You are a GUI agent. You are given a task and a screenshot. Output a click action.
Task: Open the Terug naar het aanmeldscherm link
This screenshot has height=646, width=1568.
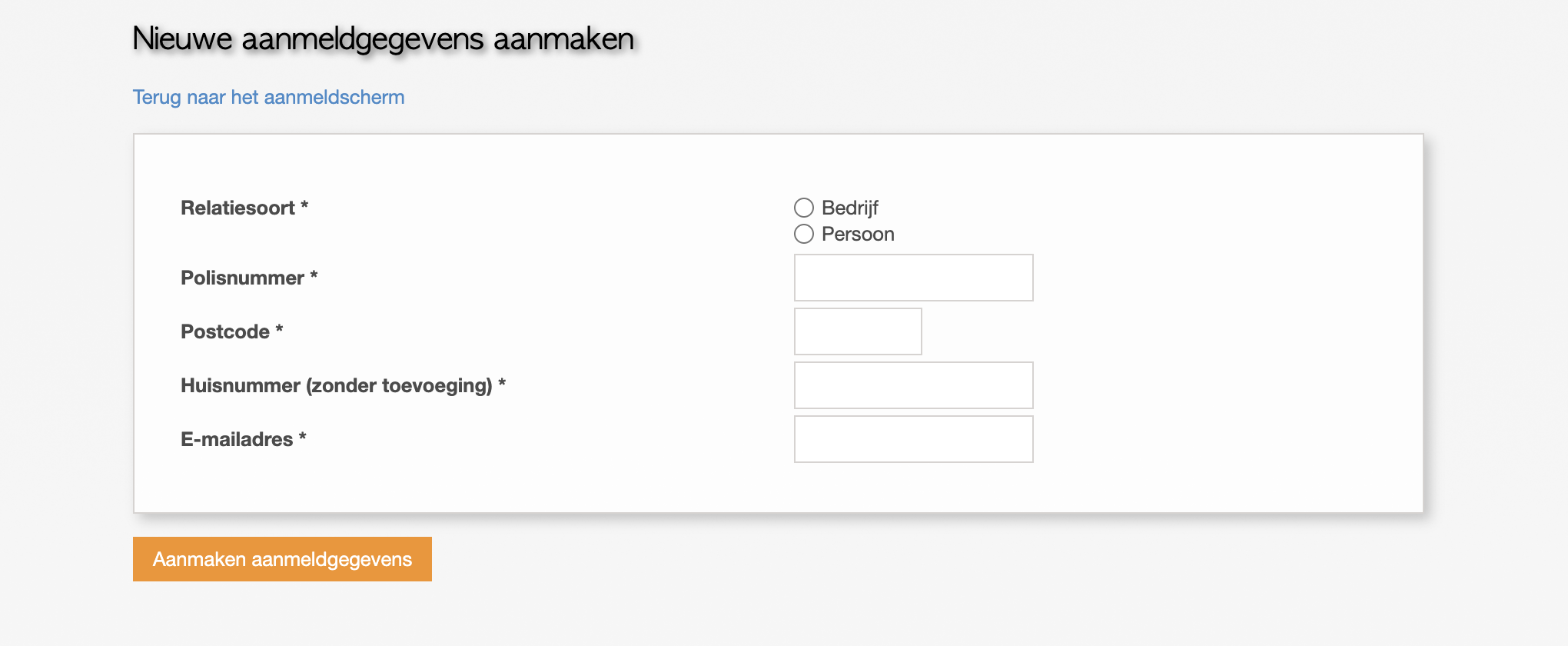tap(268, 97)
